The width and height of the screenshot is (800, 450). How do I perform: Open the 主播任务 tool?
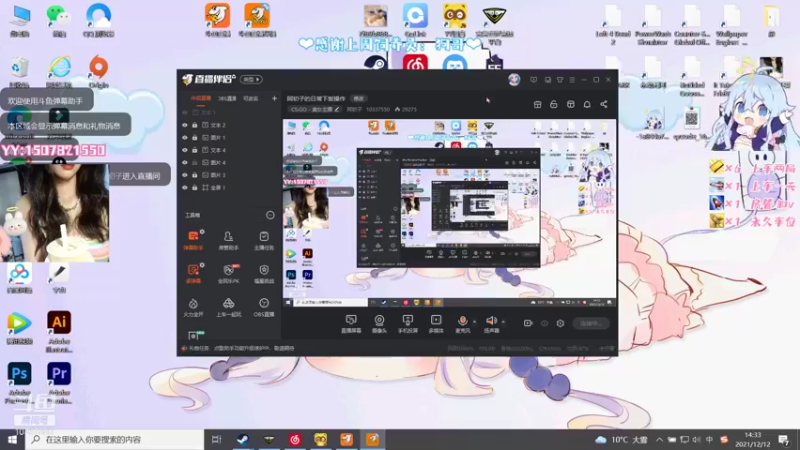click(264, 240)
